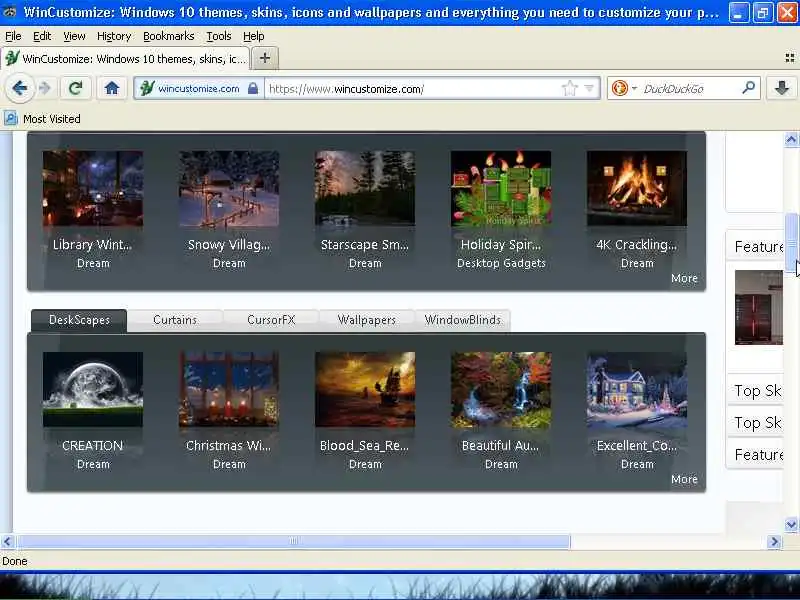Click the horizontal scrollbar right arrow
This screenshot has width=800, height=600.
coord(774,541)
